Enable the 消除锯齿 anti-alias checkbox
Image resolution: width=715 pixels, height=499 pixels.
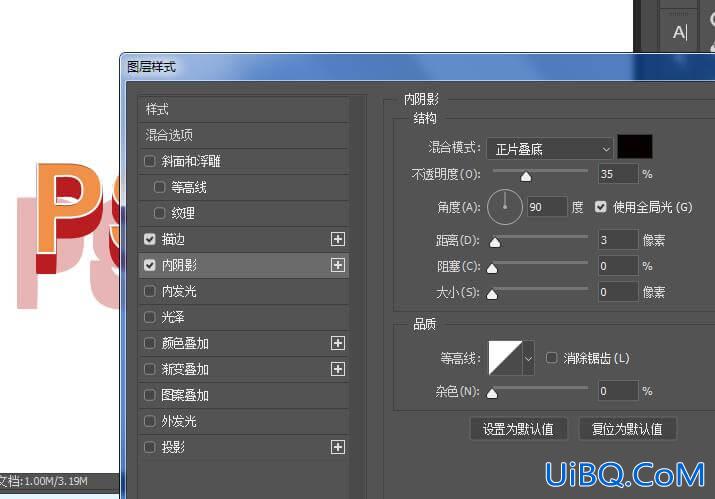click(551, 358)
